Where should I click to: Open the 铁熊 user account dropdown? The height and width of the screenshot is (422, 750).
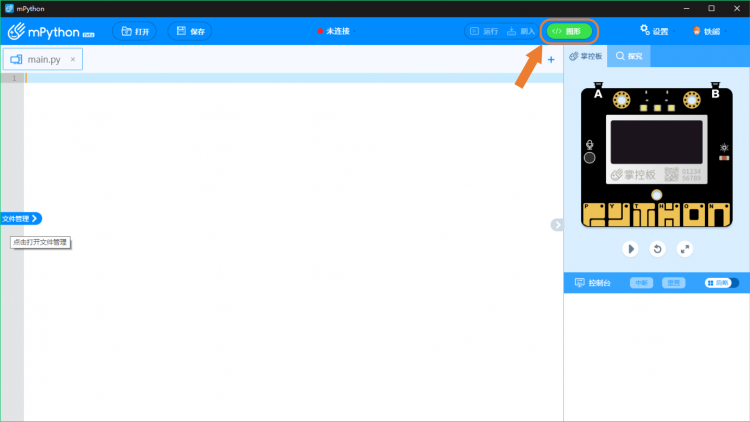(709, 31)
